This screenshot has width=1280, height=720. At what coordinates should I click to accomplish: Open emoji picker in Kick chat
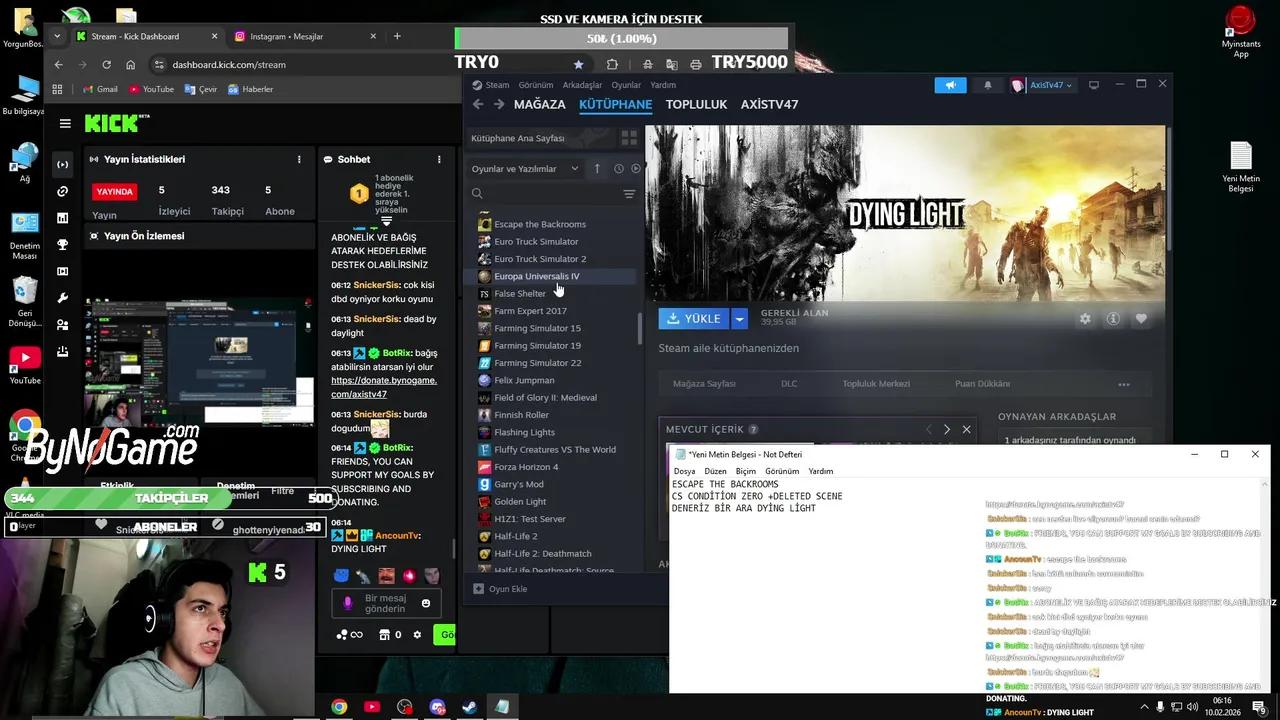[426, 603]
